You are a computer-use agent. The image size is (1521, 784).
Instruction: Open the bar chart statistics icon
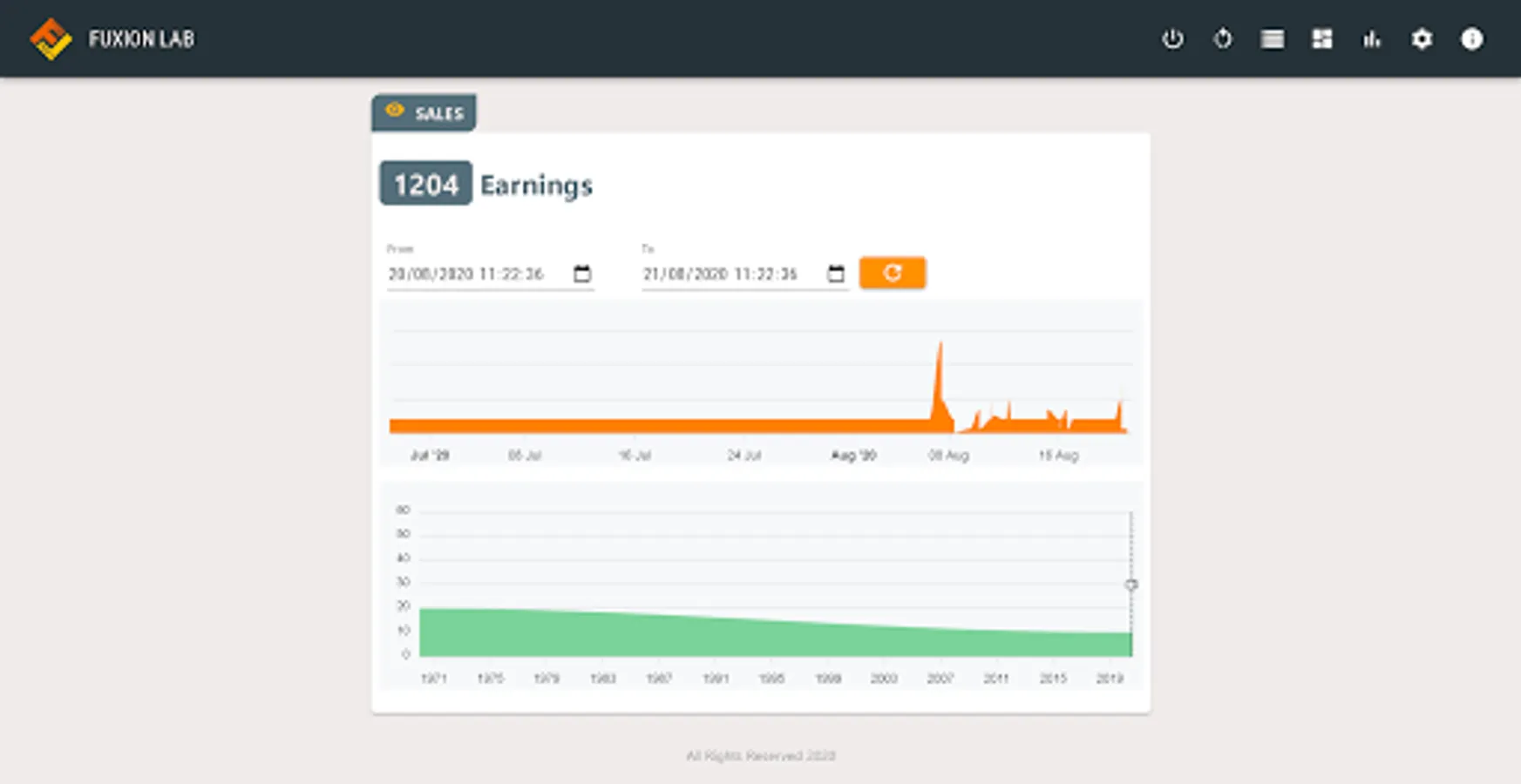pos(1372,39)
